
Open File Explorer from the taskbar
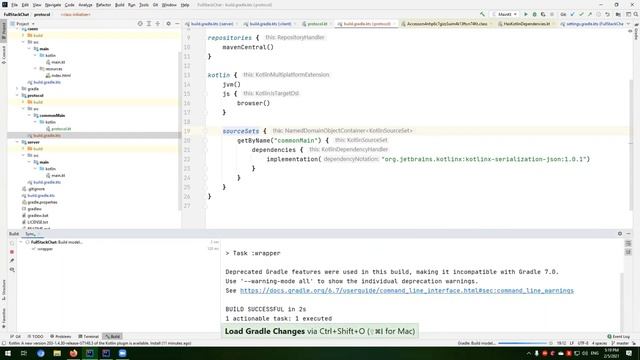tap(57, 353)
